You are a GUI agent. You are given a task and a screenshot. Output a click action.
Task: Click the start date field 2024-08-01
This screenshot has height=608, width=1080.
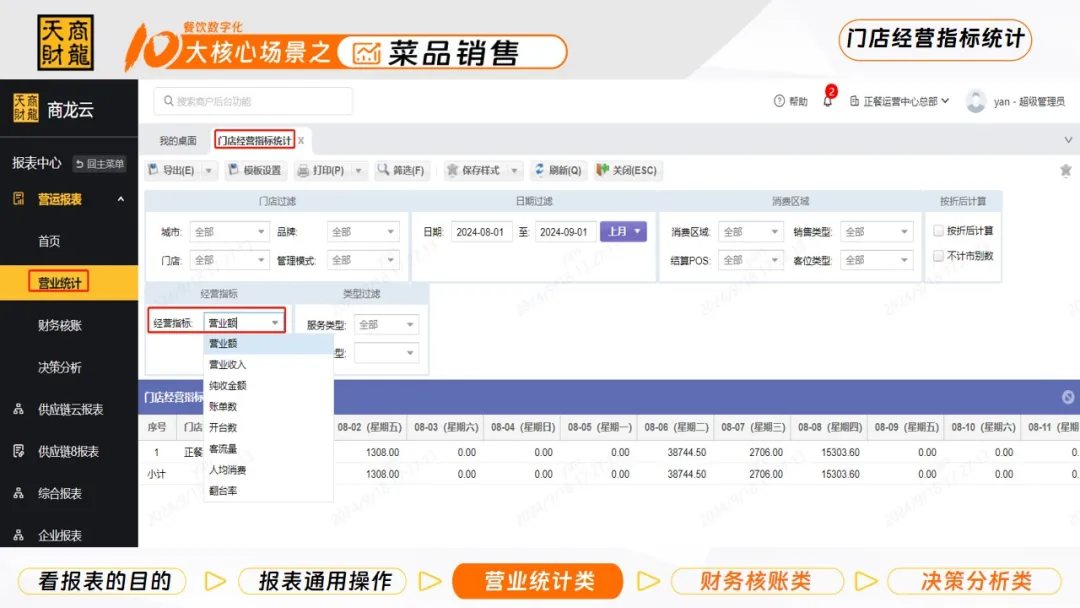pyautogui.click(x=480, y=232)
